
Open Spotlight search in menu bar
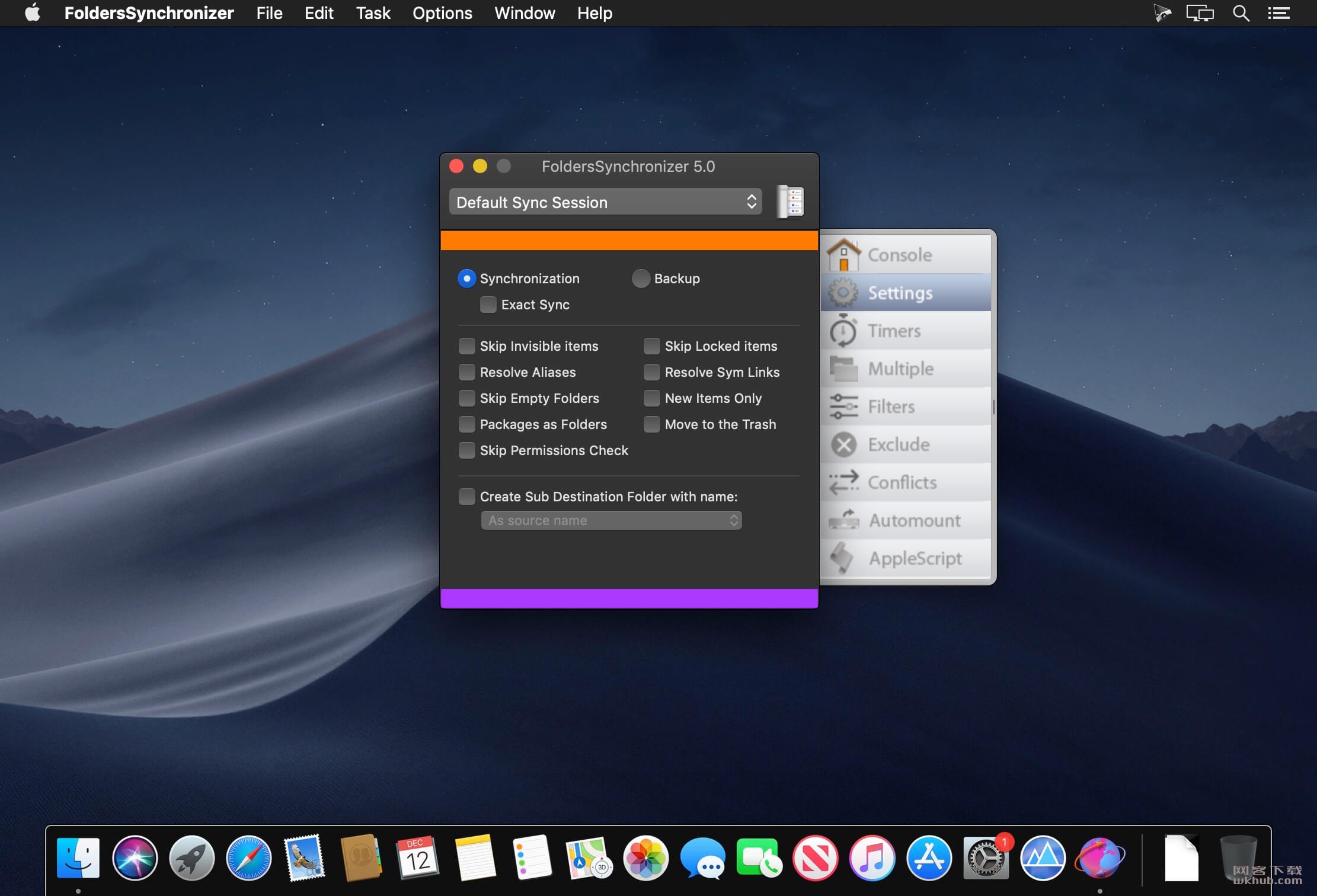[1241, 13]
